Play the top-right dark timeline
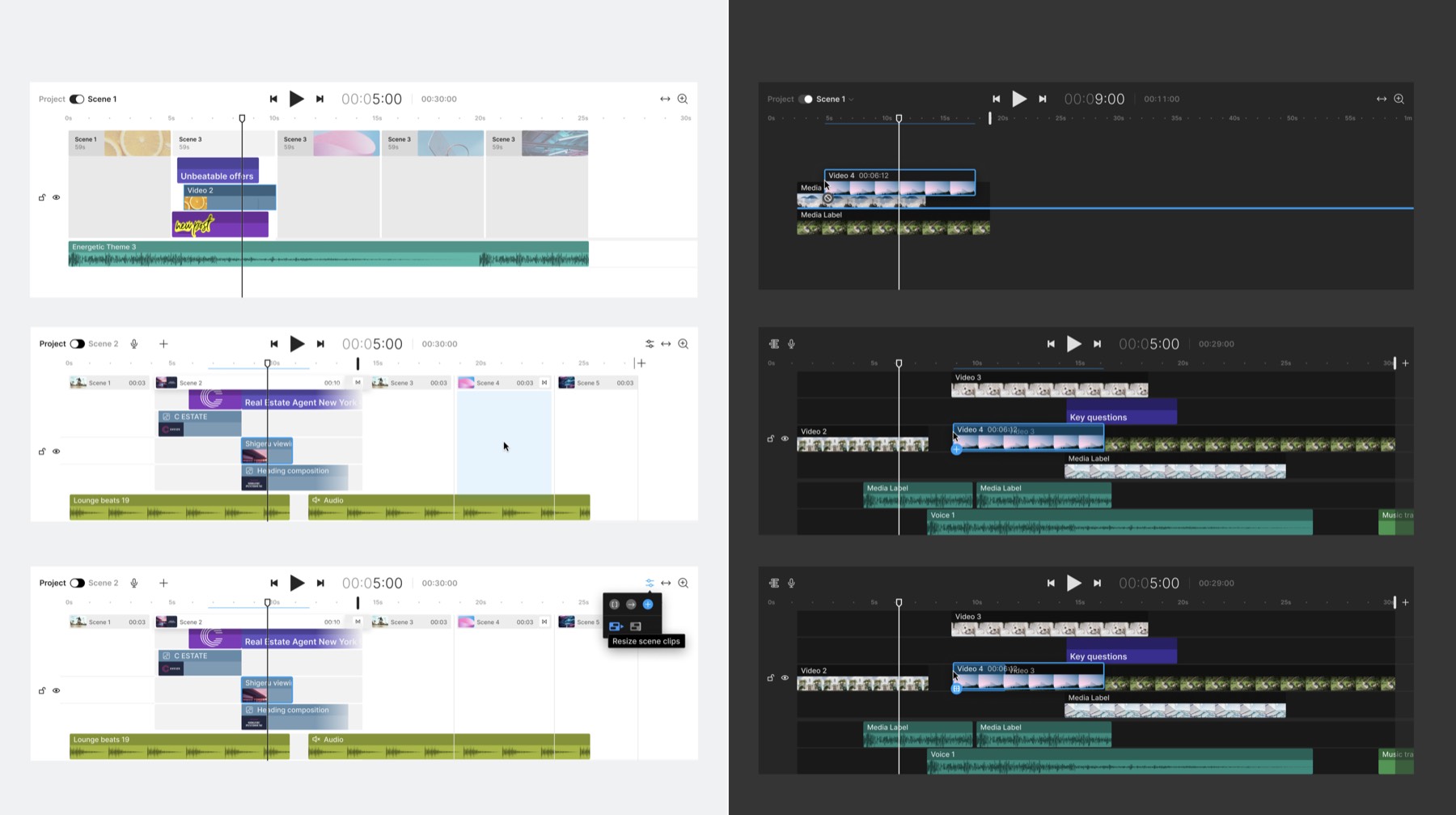Image resolution: width=1456 pixels, height=815 pixels. (1019, 99)
